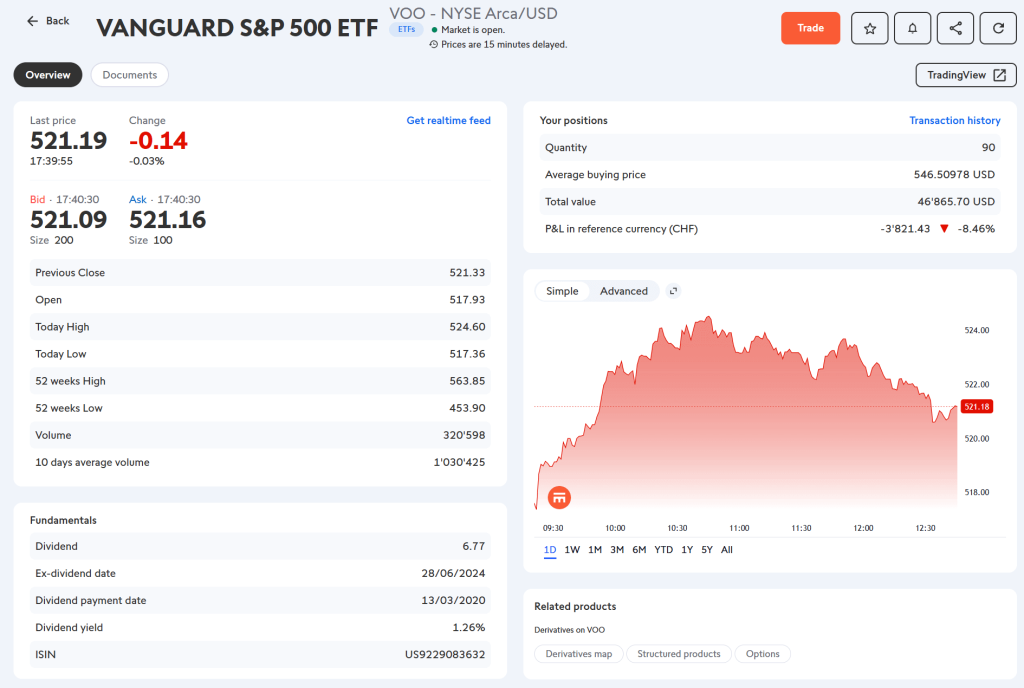Select the 6M chart range
Screen dimensions: 1024x688
pyautogui.click(x=639, y=550)
